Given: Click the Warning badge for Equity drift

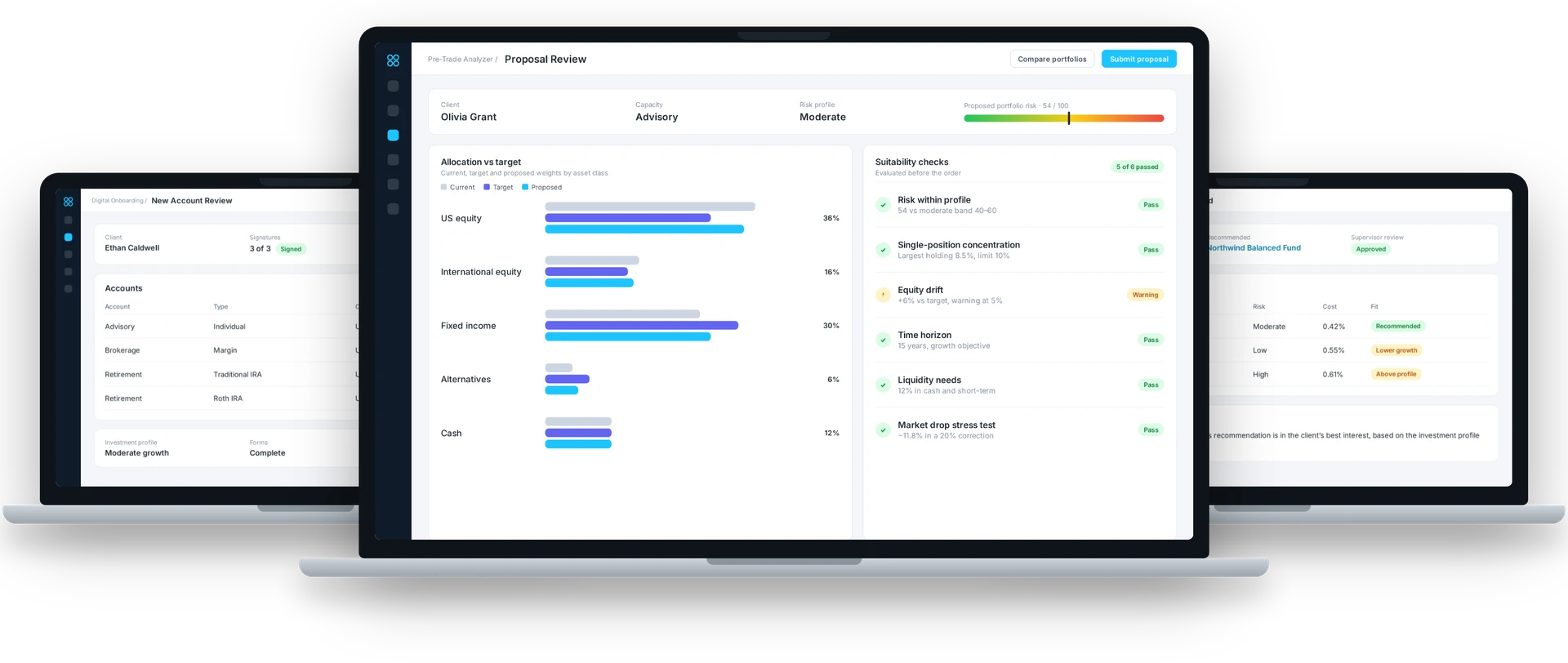Looking at the screenshot, I should [x=1145, y=295].
